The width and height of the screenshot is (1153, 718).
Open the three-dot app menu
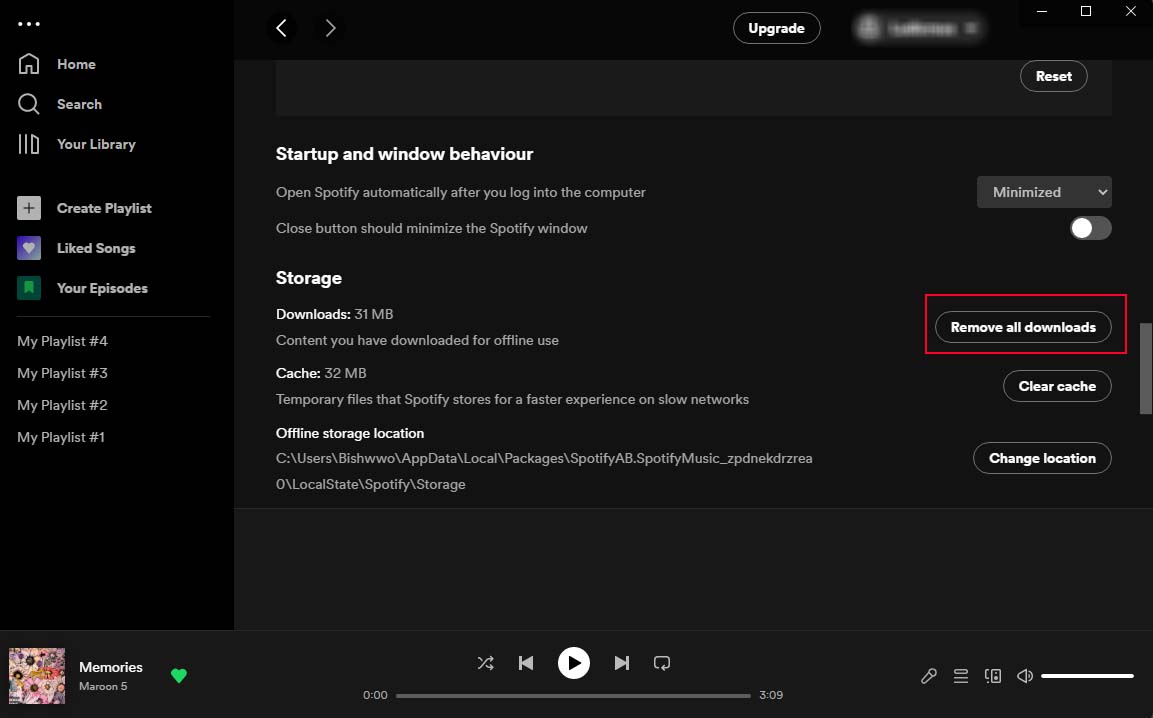coord(29,24)
